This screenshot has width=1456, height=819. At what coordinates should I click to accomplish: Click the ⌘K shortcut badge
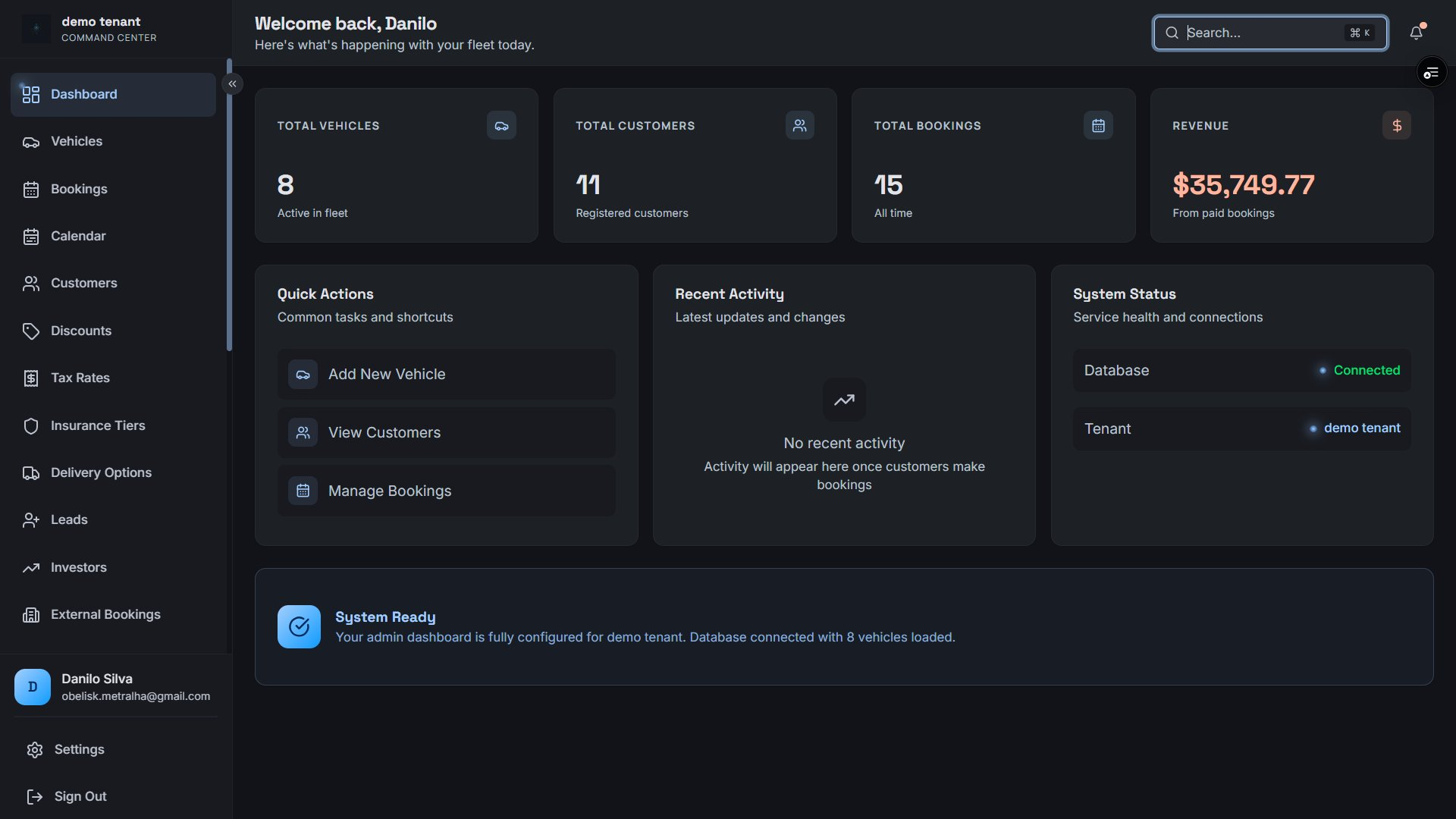point(1360,33)
